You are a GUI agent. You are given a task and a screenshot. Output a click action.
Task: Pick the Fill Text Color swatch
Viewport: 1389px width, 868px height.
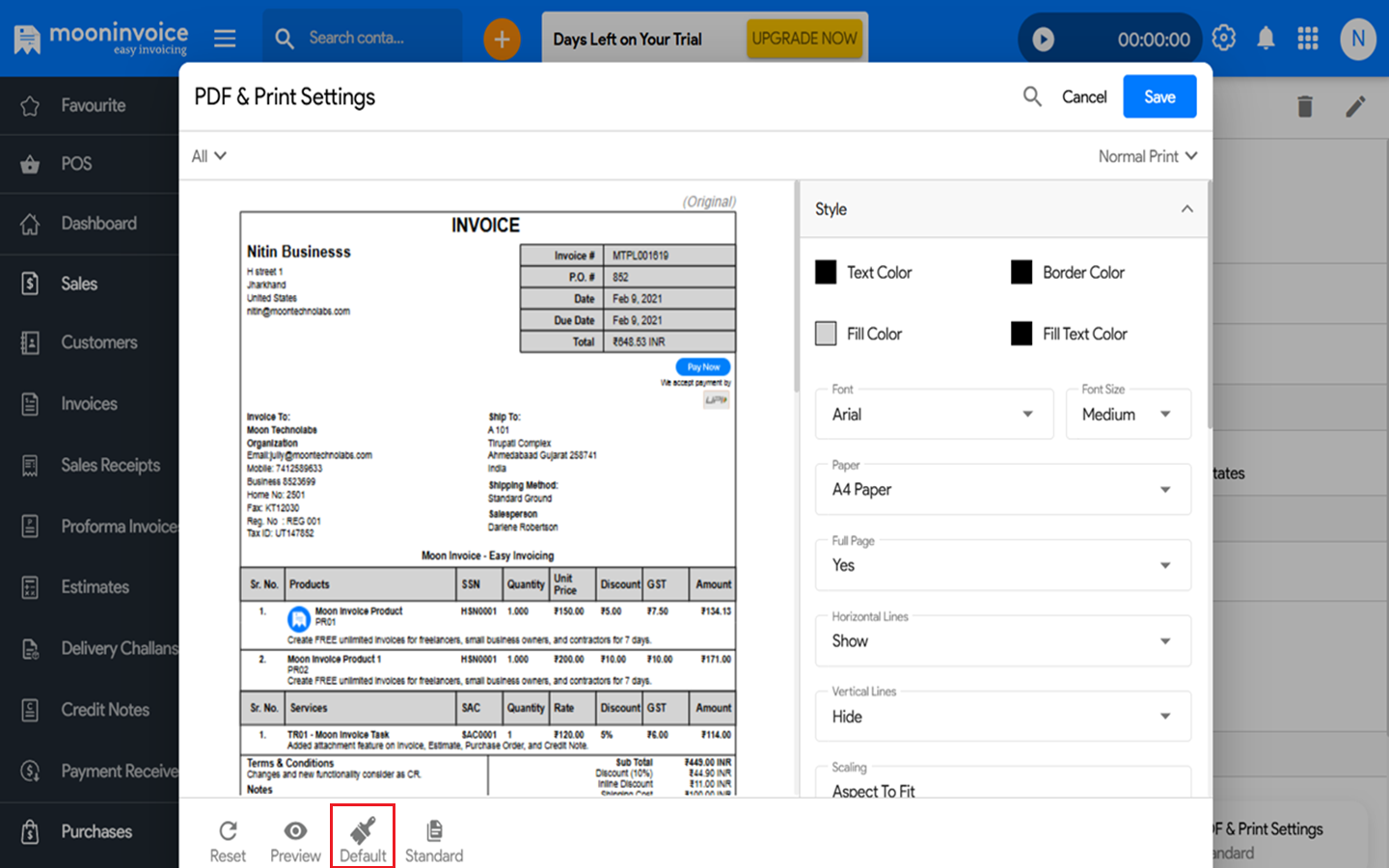[x=1021, y=334]
